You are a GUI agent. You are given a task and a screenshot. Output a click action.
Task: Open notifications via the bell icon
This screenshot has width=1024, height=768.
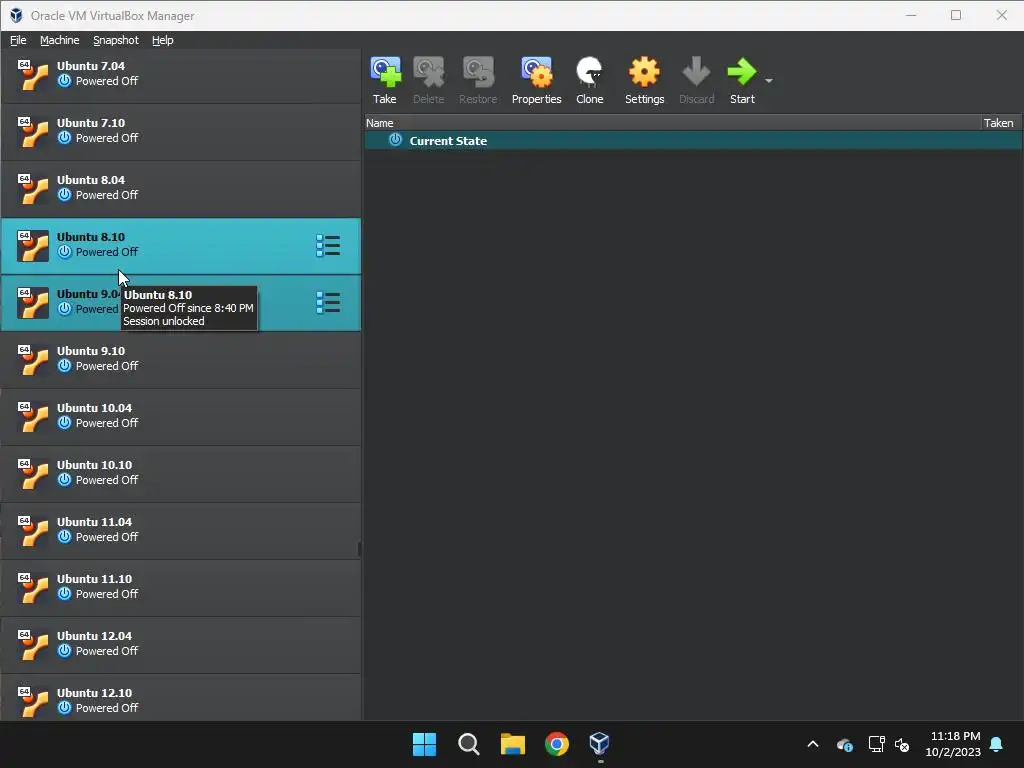[x=997, y=744]
